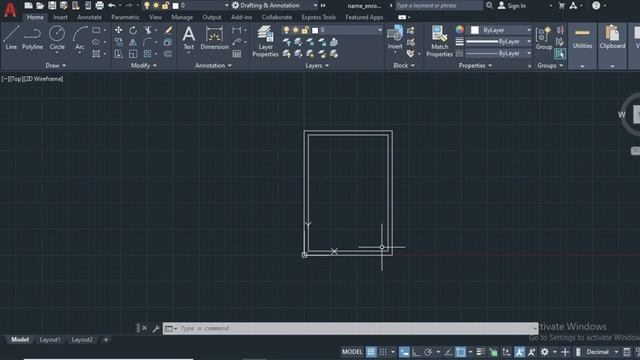The image size is (640, 360).
Task: Open the View ribbon tab
Action: pos(155,17)
